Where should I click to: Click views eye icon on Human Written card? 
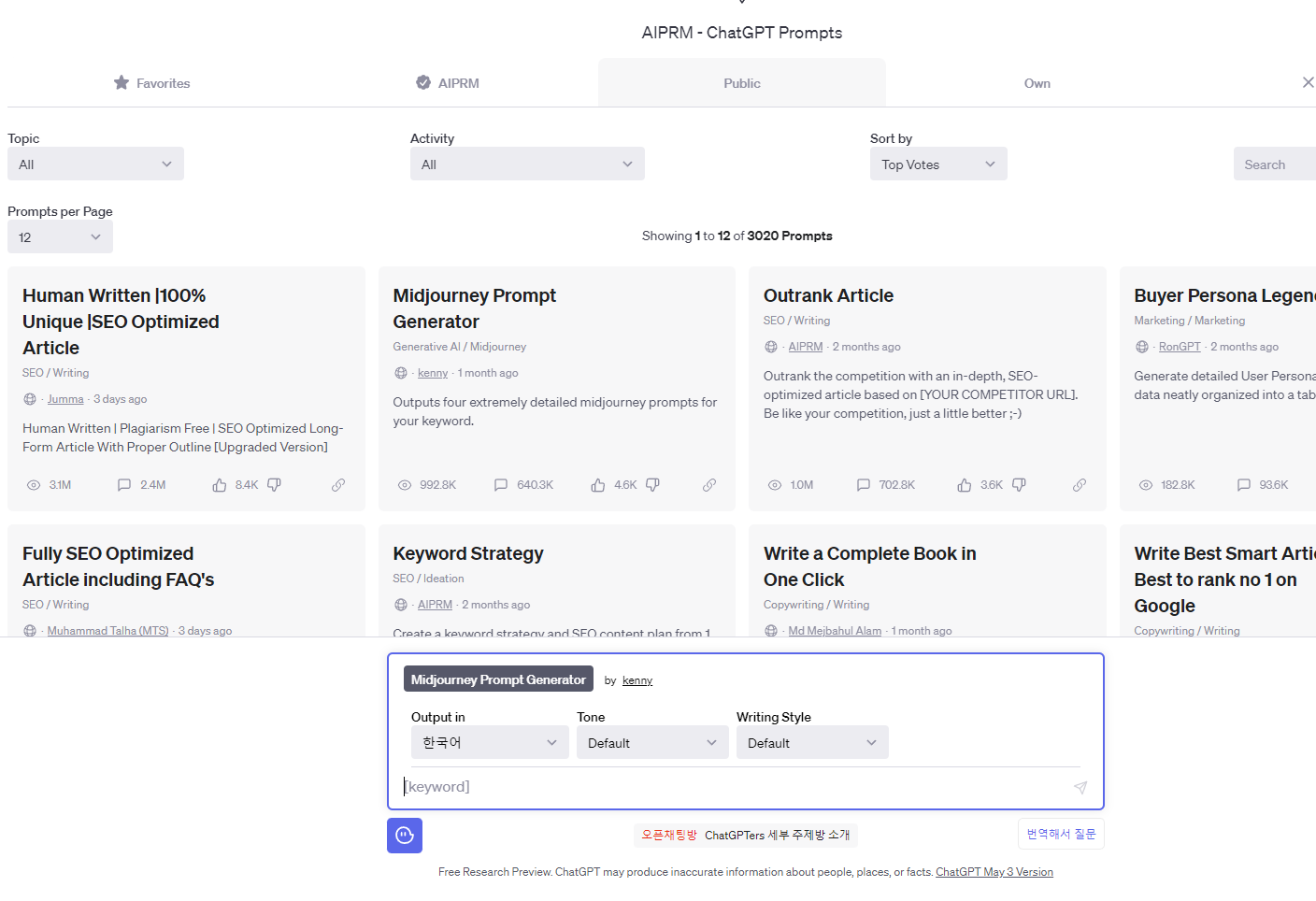34,485
